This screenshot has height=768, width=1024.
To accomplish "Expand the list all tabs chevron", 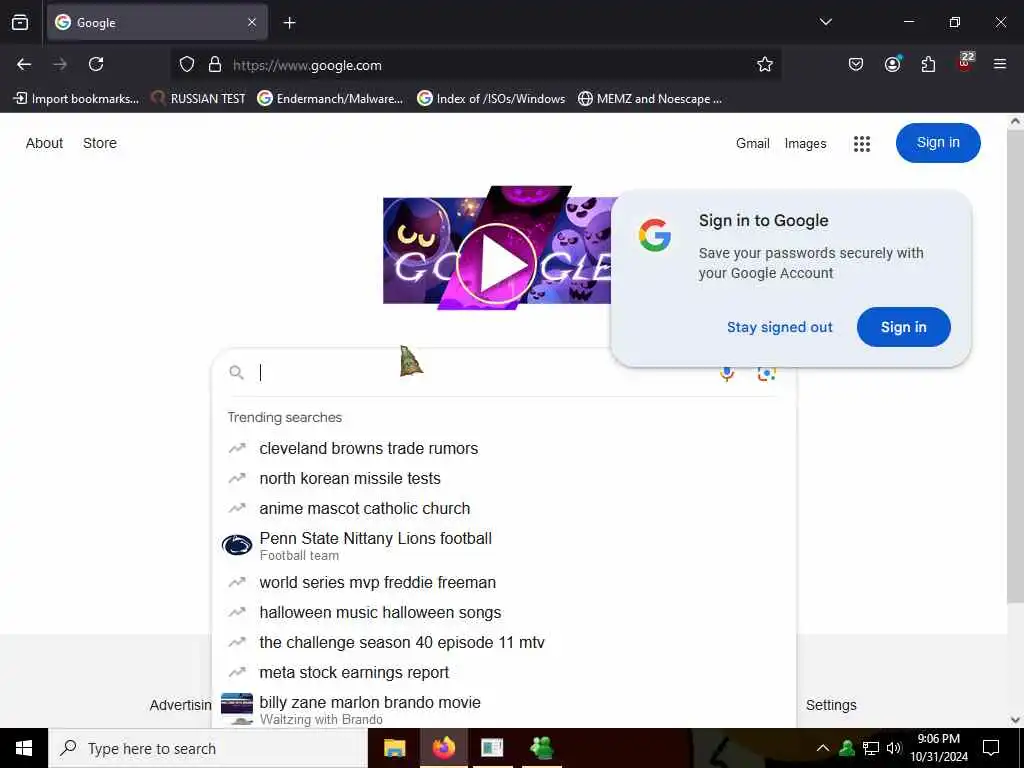I will pyautogui.click(x=825, y=22).
